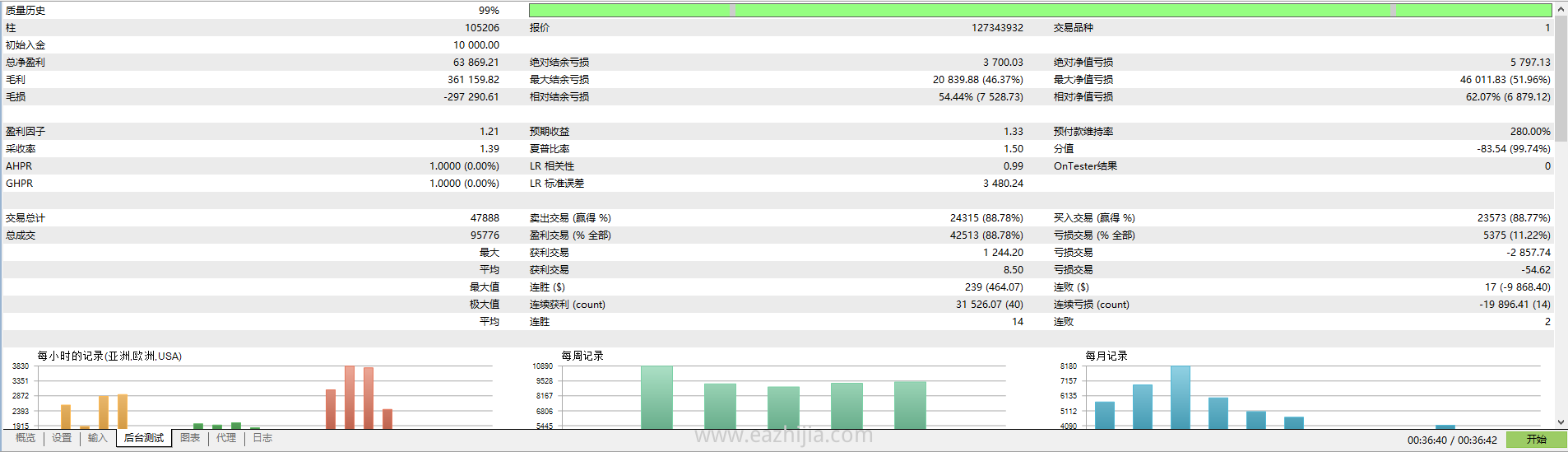This screenshot has width=1568, height=452.
Task: Select the 相对结余亏损 value 54.44% (7 528.73)
Action: click(981, 97)
